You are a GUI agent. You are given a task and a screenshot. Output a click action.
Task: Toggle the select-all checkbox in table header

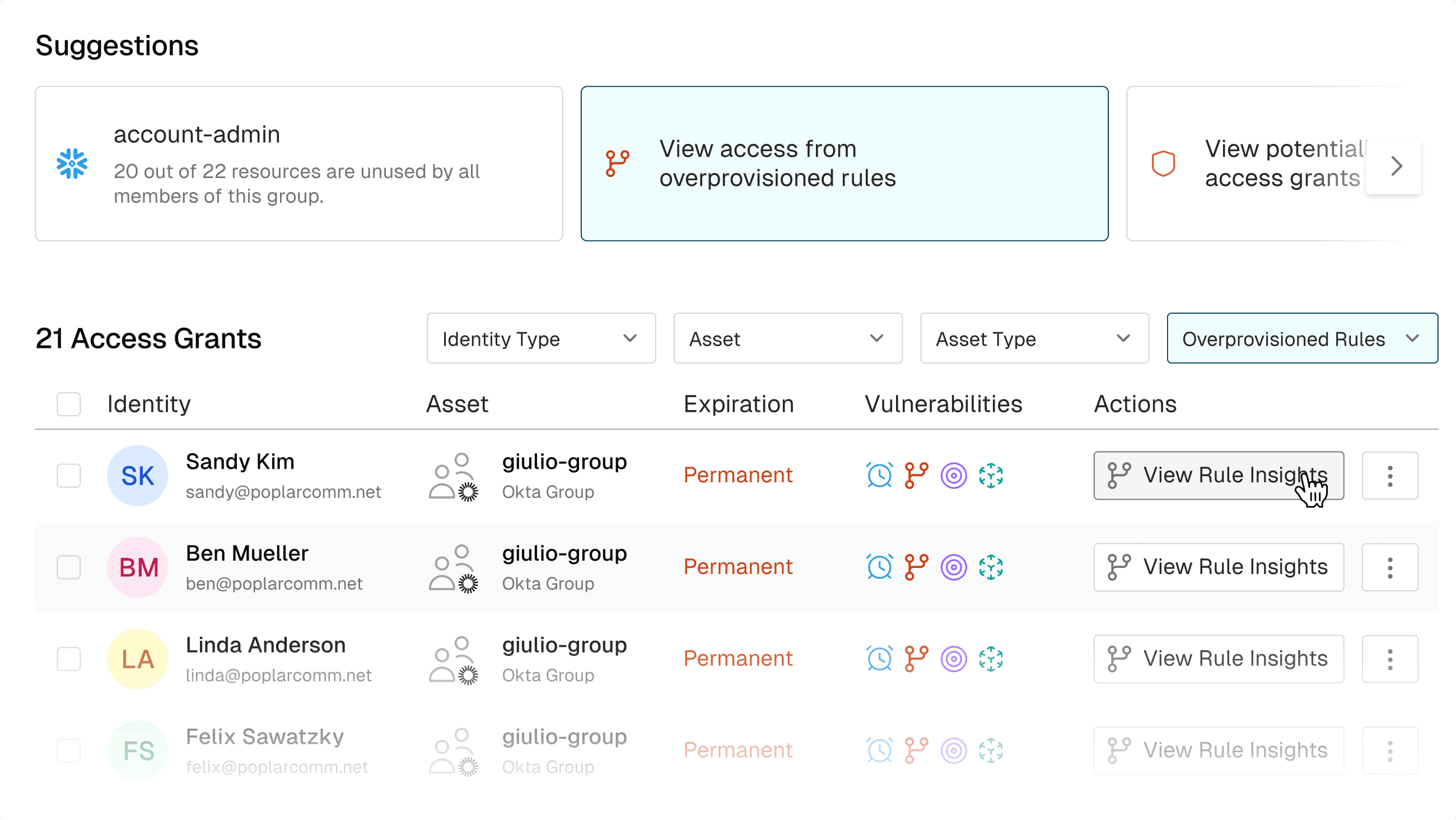point(68,404)
